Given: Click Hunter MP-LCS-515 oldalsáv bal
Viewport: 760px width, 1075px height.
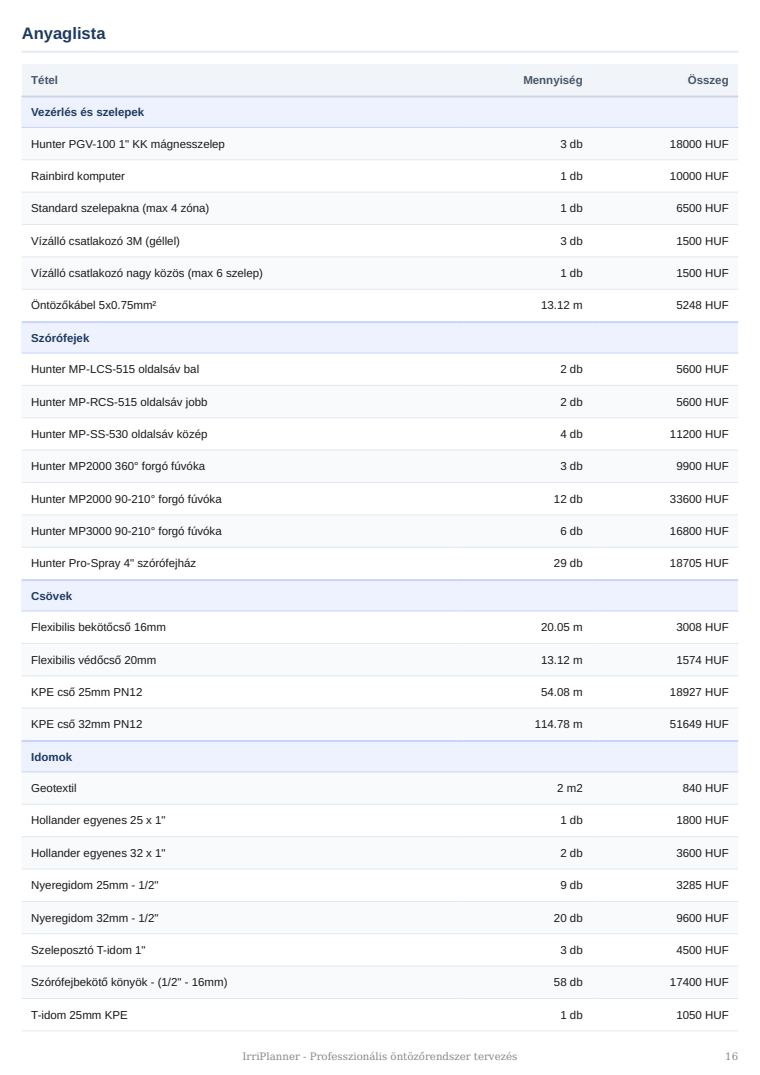Looking at the screenshot, I should click(115, 369).
